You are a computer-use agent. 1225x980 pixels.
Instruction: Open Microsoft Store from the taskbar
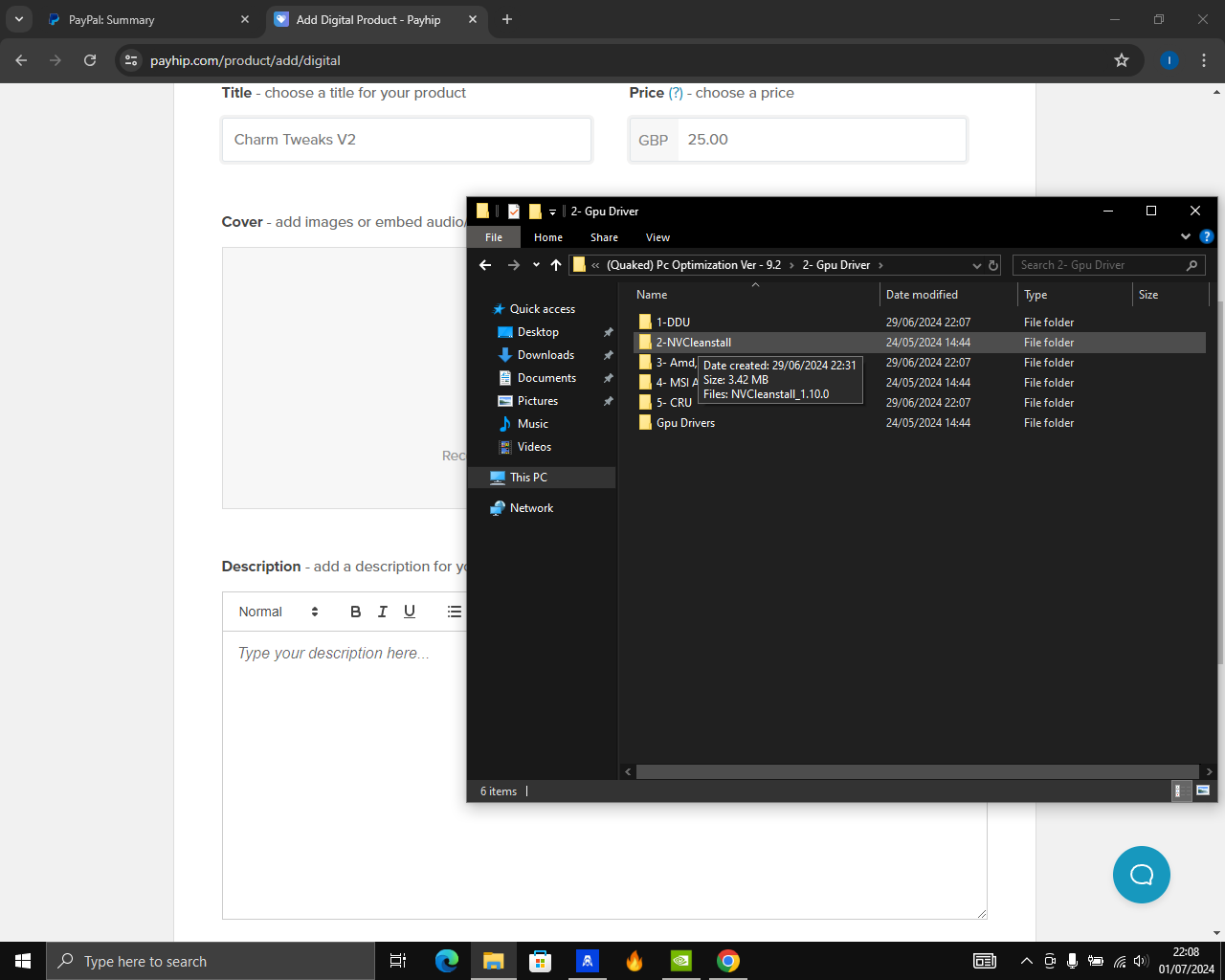(541, 961)
